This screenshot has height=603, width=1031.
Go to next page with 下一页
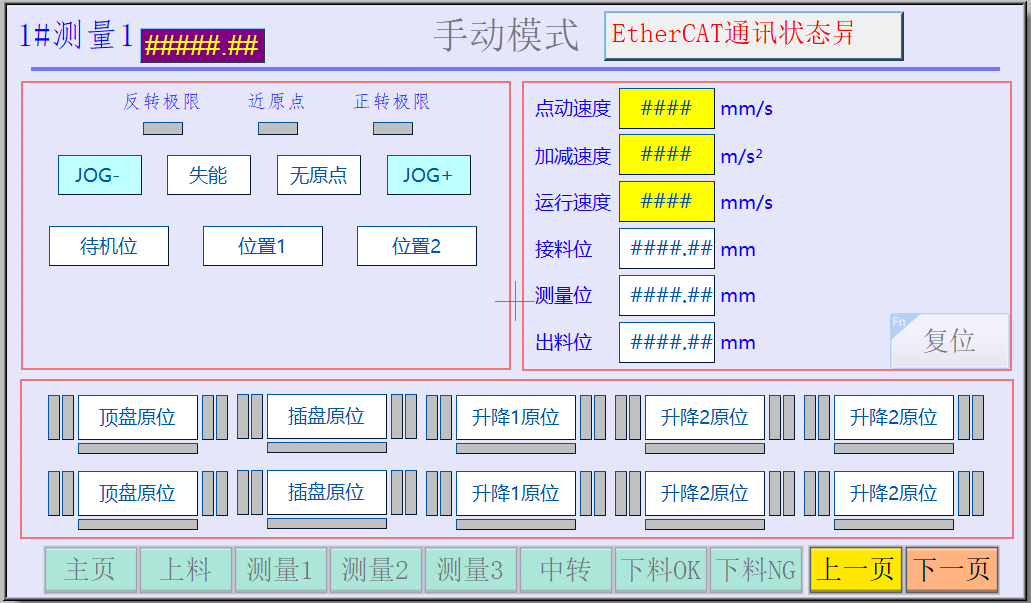coord(952,570)
